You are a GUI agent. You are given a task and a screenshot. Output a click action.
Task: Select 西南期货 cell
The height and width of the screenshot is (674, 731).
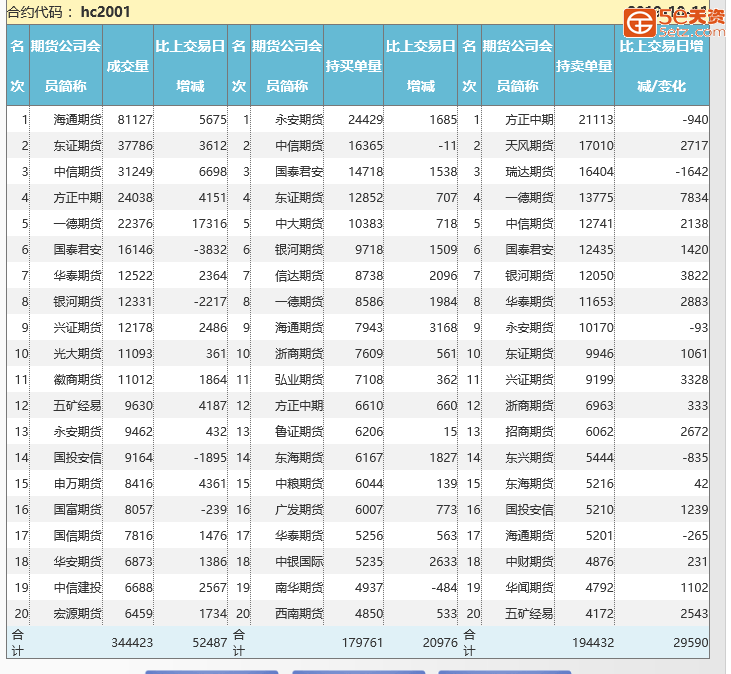299,613
